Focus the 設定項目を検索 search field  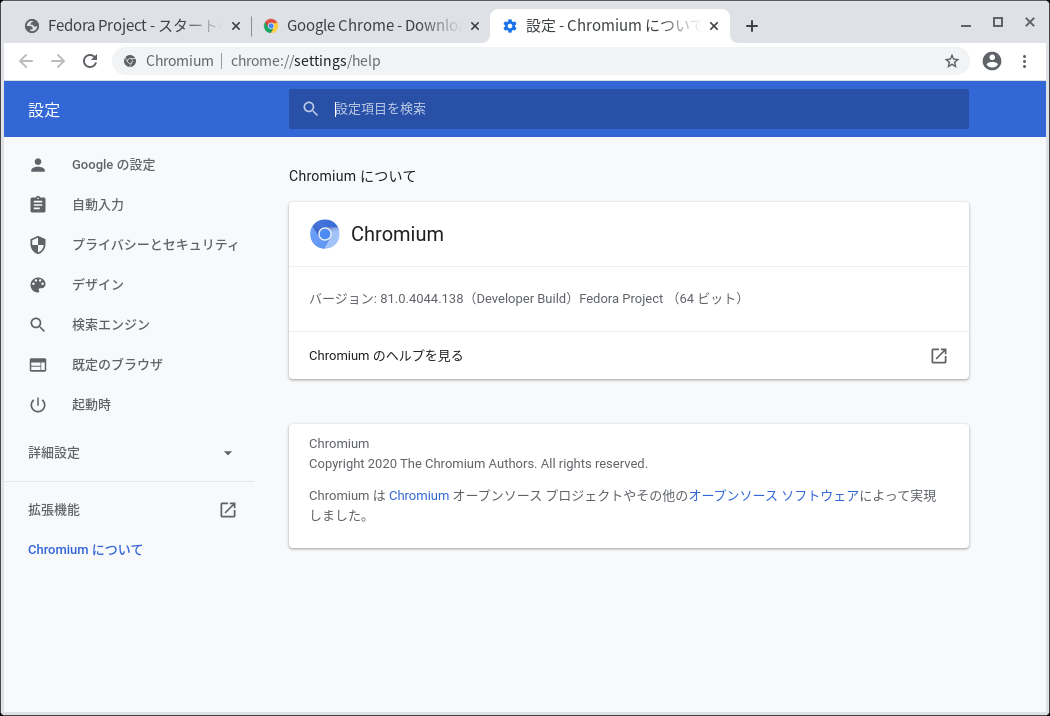629,109
